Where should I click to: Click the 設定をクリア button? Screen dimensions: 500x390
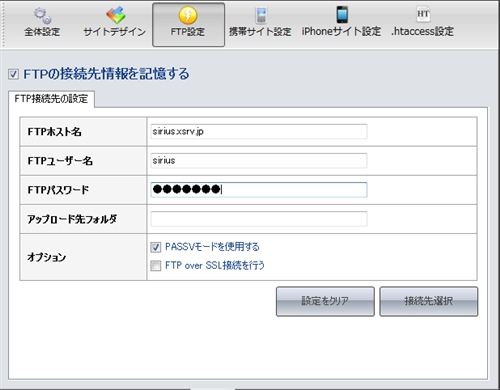click(x=325, y=301)
